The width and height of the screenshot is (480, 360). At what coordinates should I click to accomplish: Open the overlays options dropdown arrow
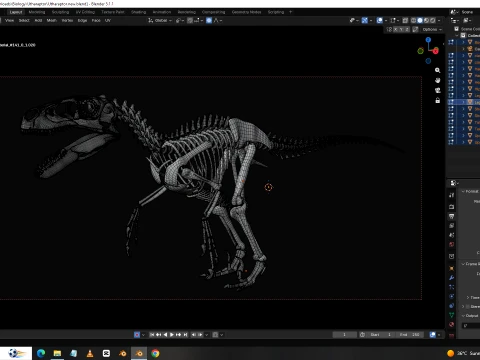pos(386,20)
